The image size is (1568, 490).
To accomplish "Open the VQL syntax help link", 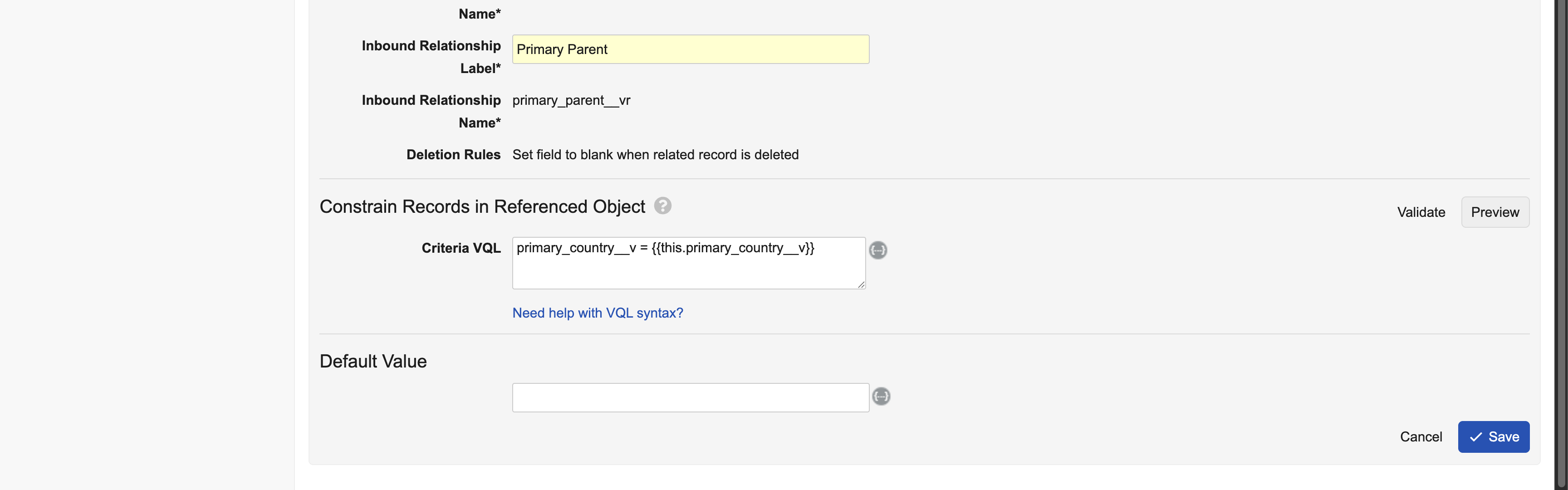I will pos(597,313).
